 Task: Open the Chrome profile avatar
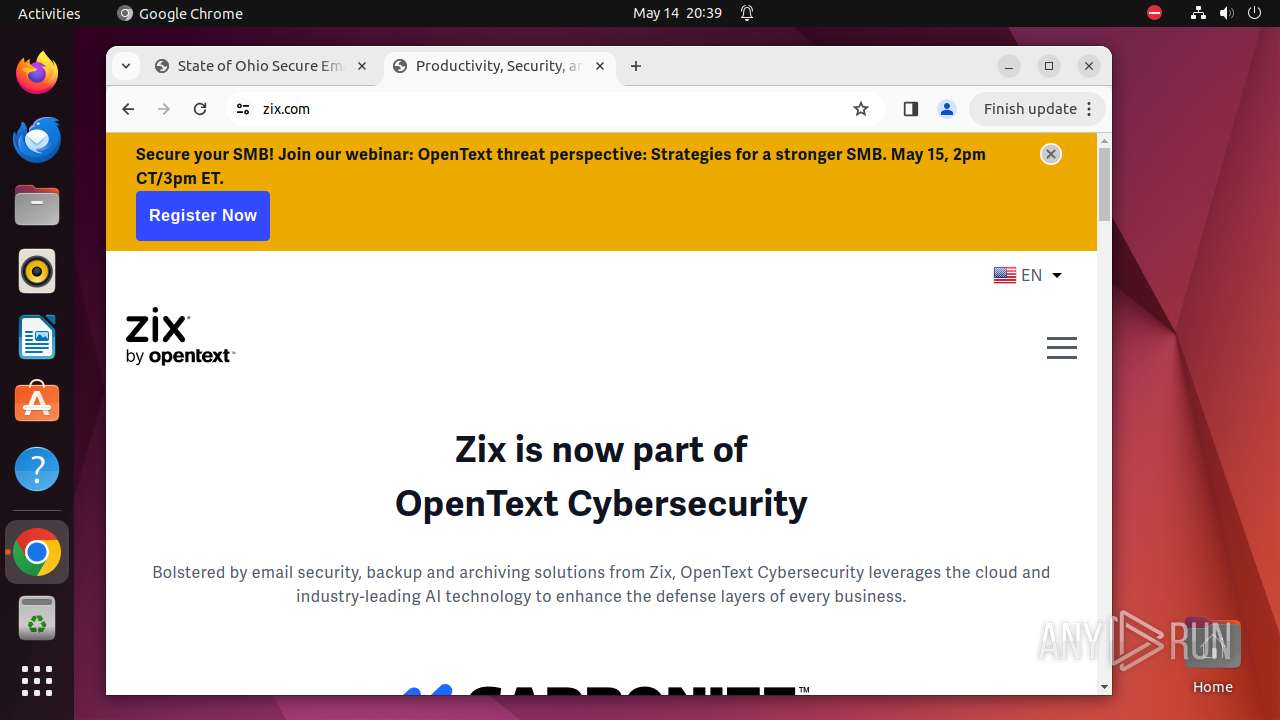(x=947, y=109)
